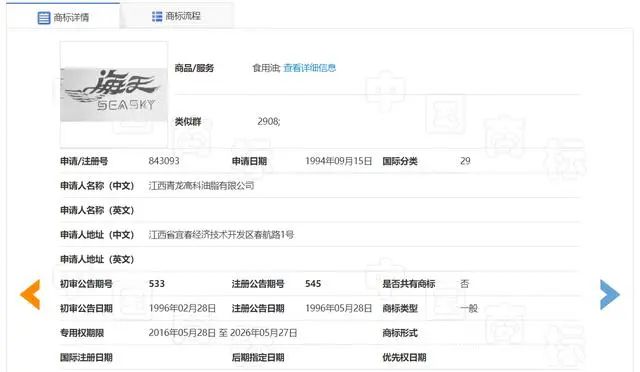Screen dimensions: 640x372
Task: Click the international class value 29
Action: click(465, 161)
